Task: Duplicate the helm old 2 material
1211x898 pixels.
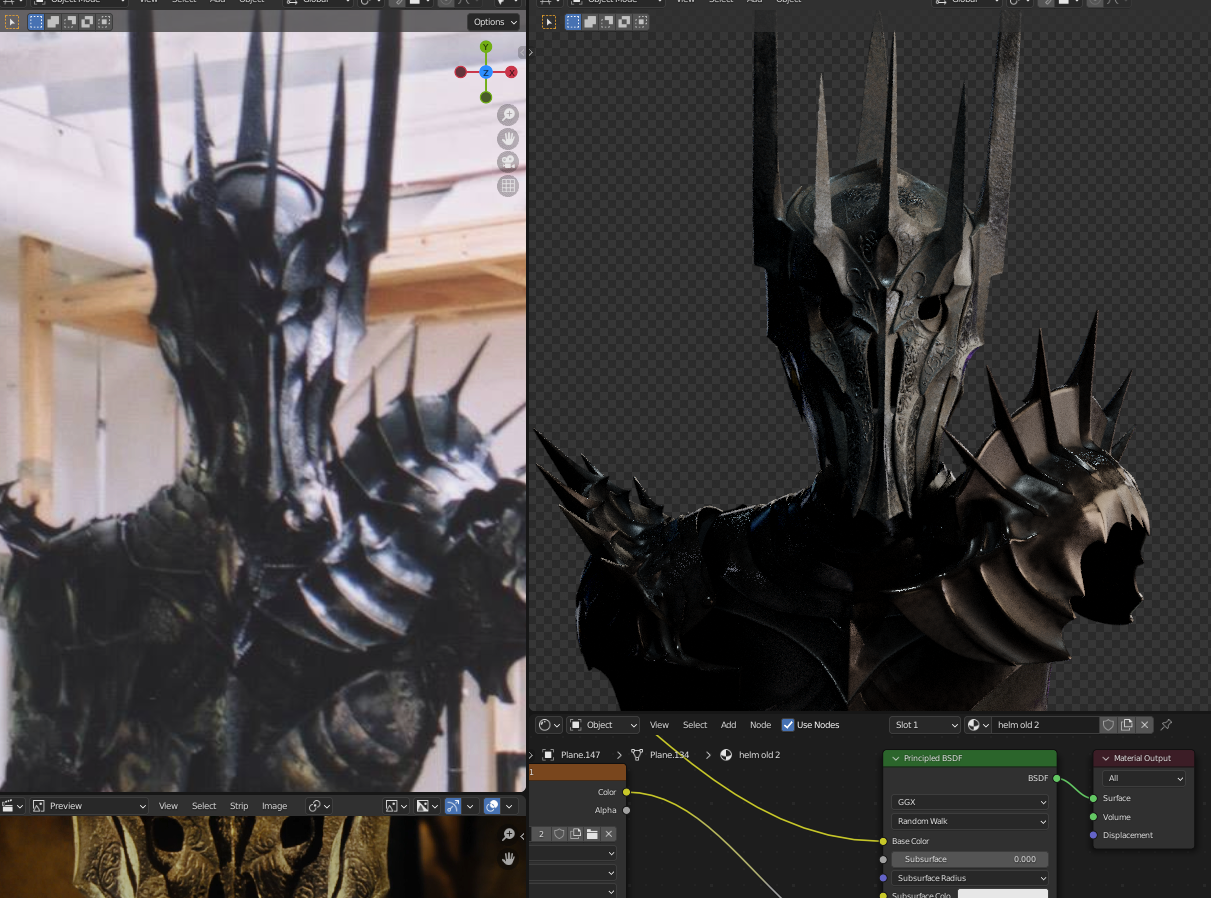Action: (x=1127, y=725)
